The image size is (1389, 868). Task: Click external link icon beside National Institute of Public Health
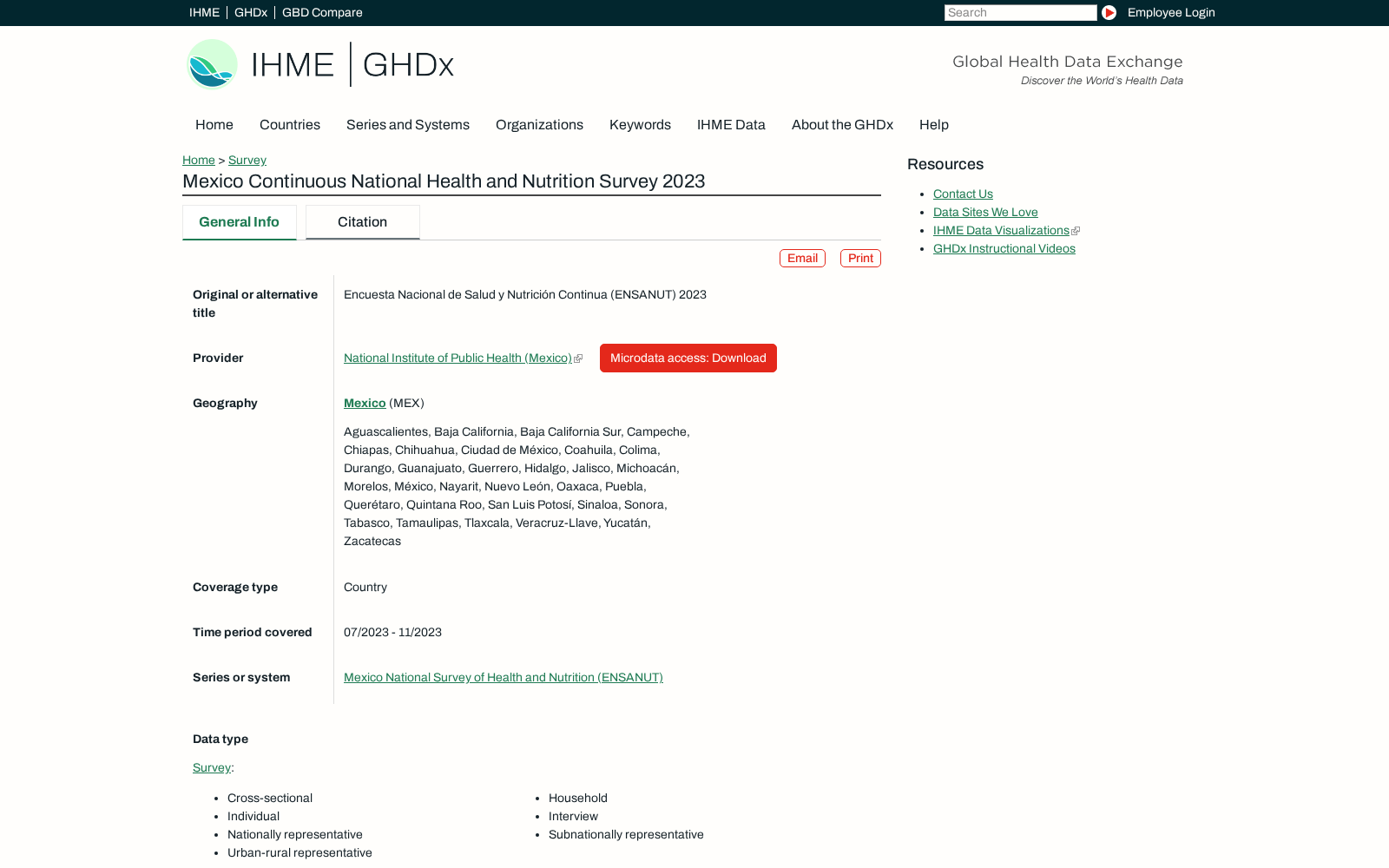coord(578,358)
